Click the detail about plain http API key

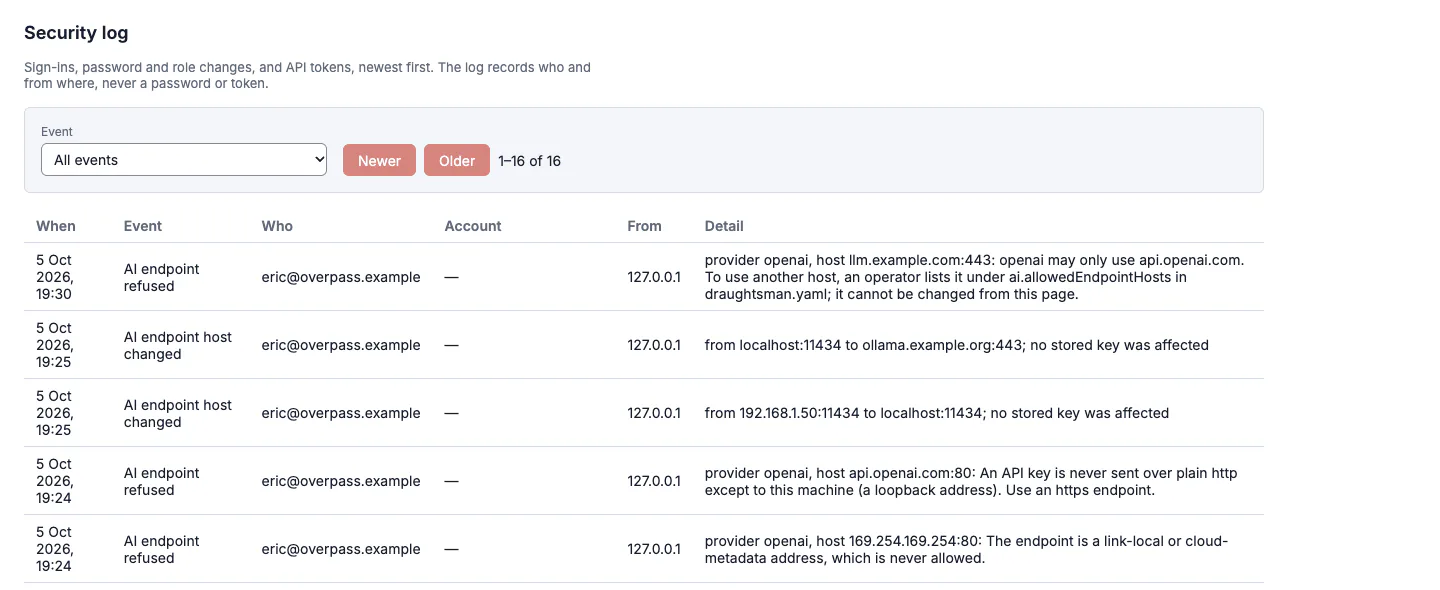click(971, 481)
